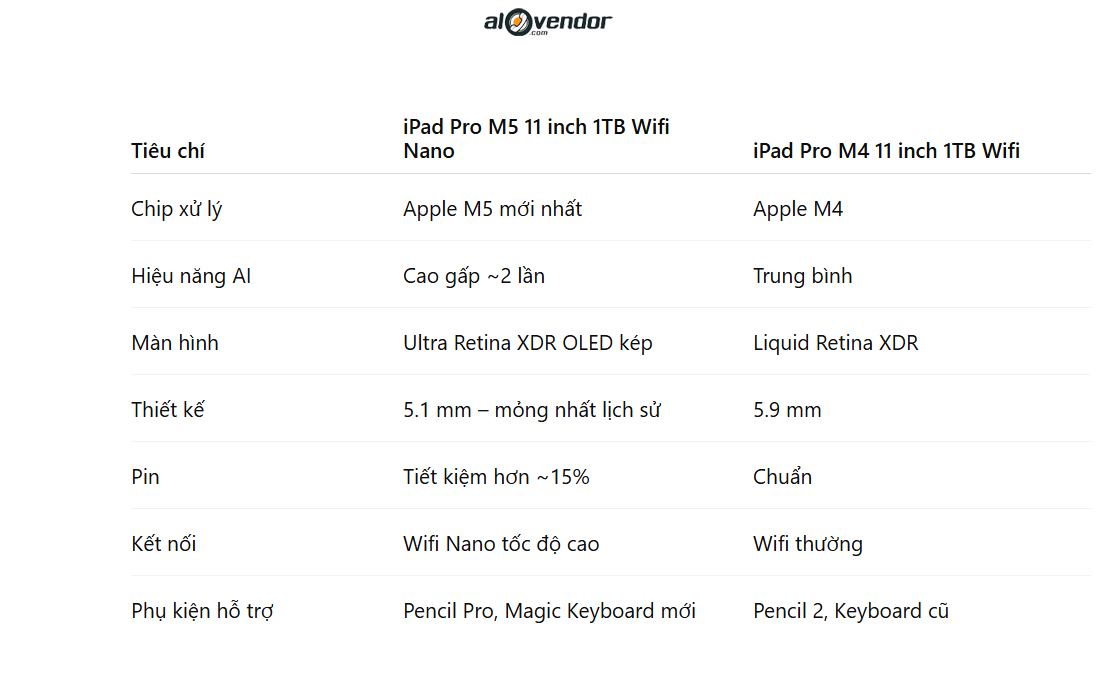Click the "Thiết kế" row label
The image size is (1097, 685).
pyautogui.click(x=168, y=410)
